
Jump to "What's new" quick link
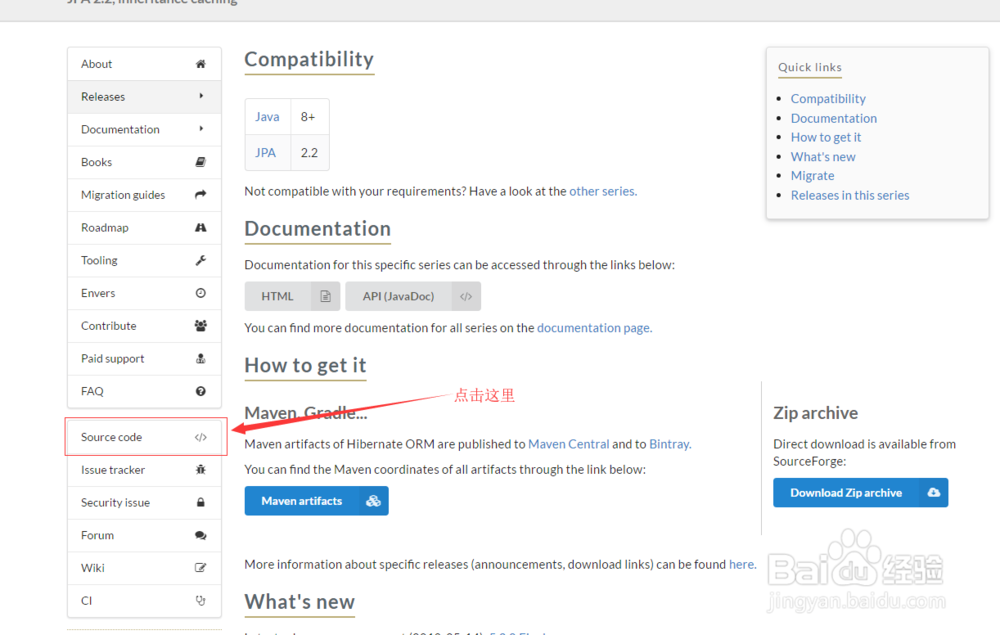pyautogui.click(x=823, y=157)
